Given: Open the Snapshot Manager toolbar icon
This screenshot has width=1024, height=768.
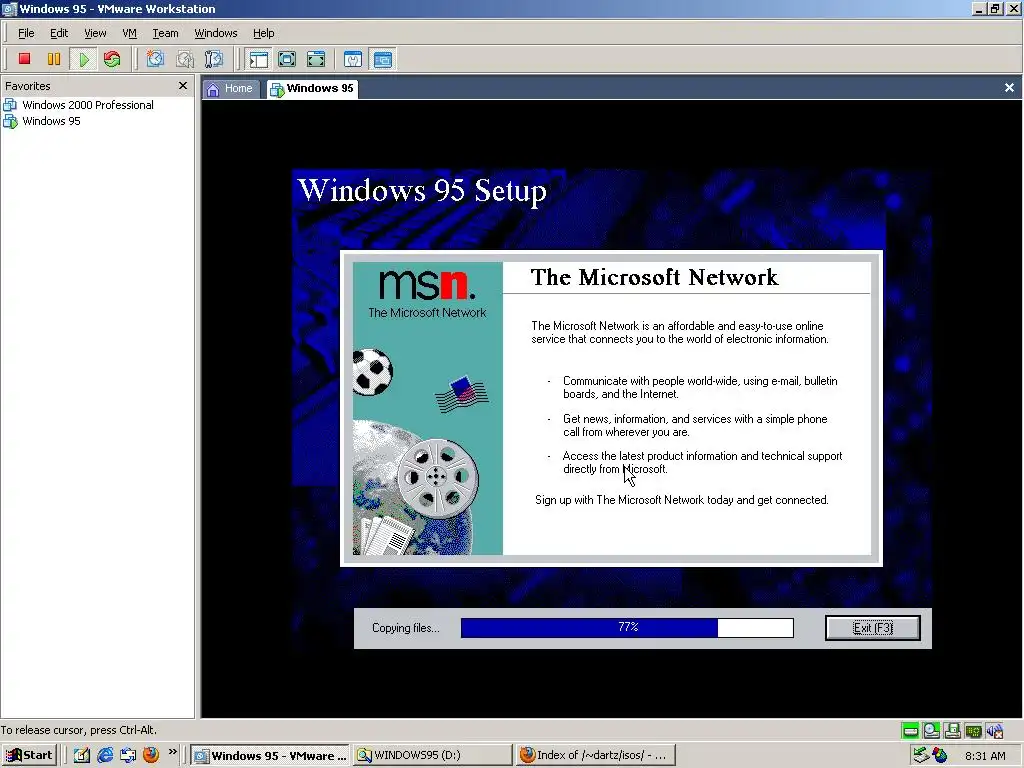Looking at the screenshot, I should 214,59.
